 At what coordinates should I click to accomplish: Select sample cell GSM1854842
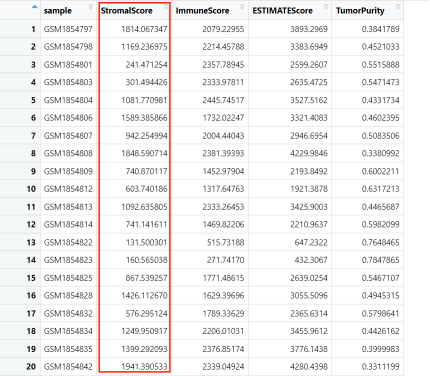point(68,367)
